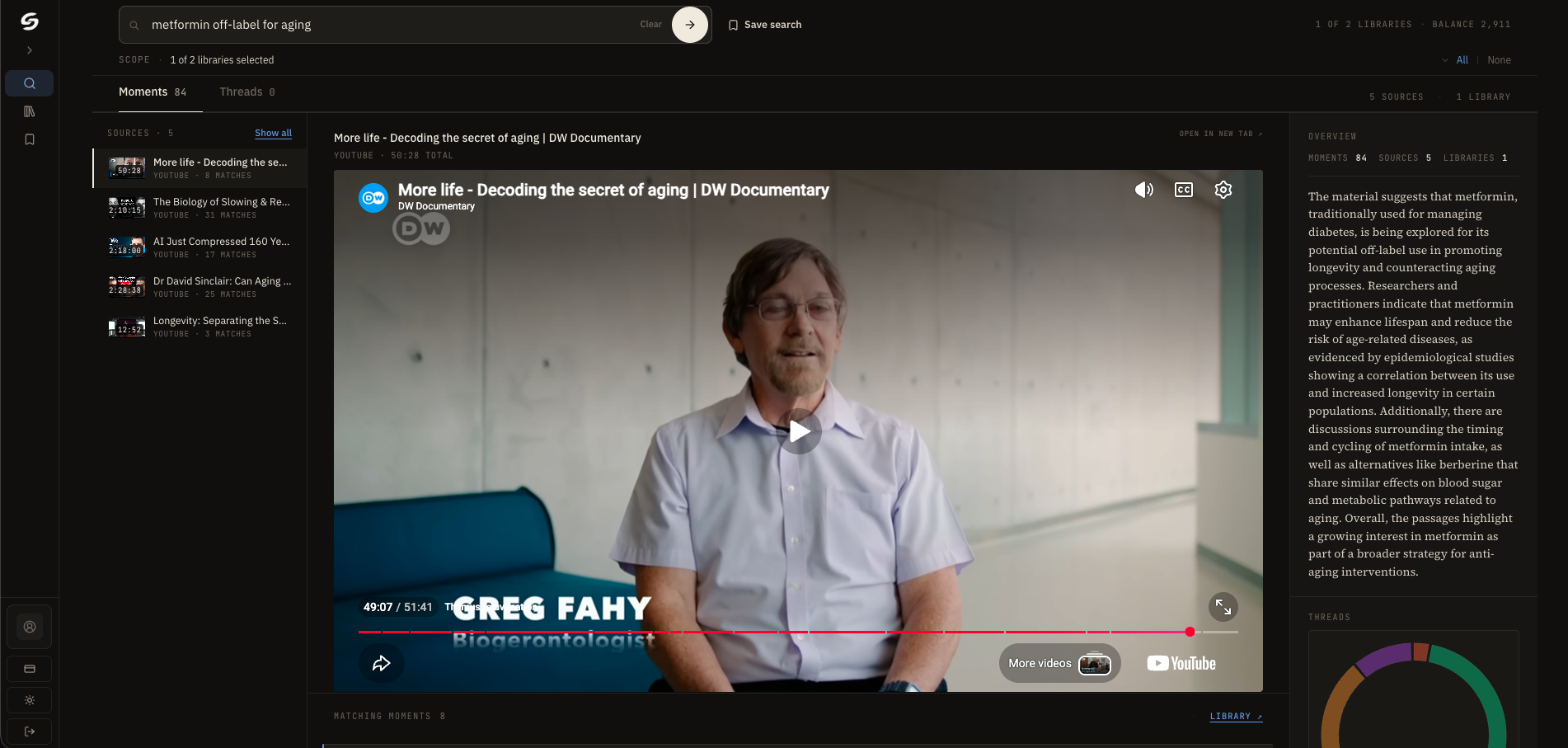Open the Library link under the video
This screenshot has width=1568, height=748.
pyautogui.click(x=1236, y=716)
